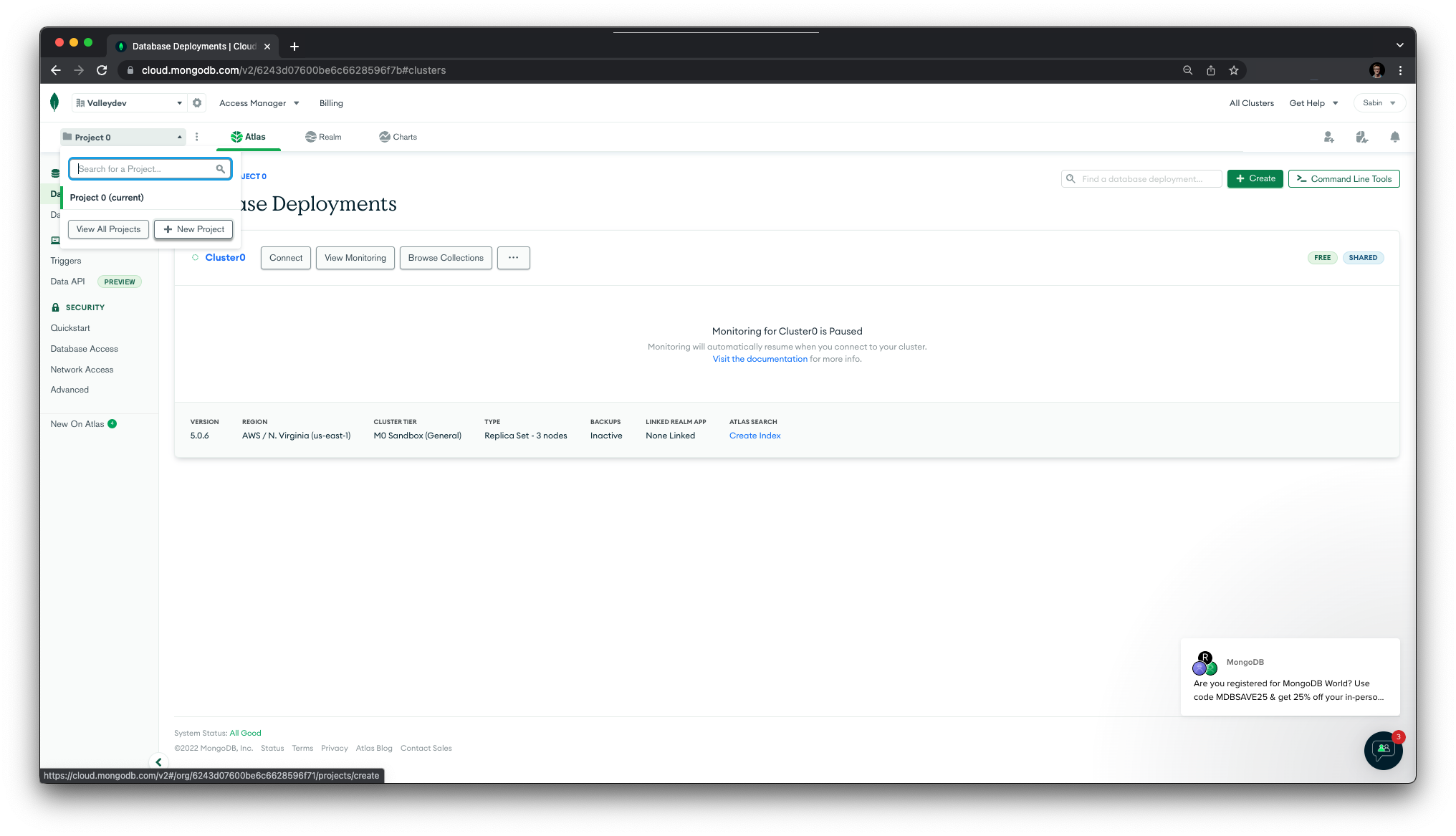Viewport: 1456px width, 836px height.
Task: Open Cluster0 more options ellipsis
Action: pyautogui.click(x=513, y=258)
